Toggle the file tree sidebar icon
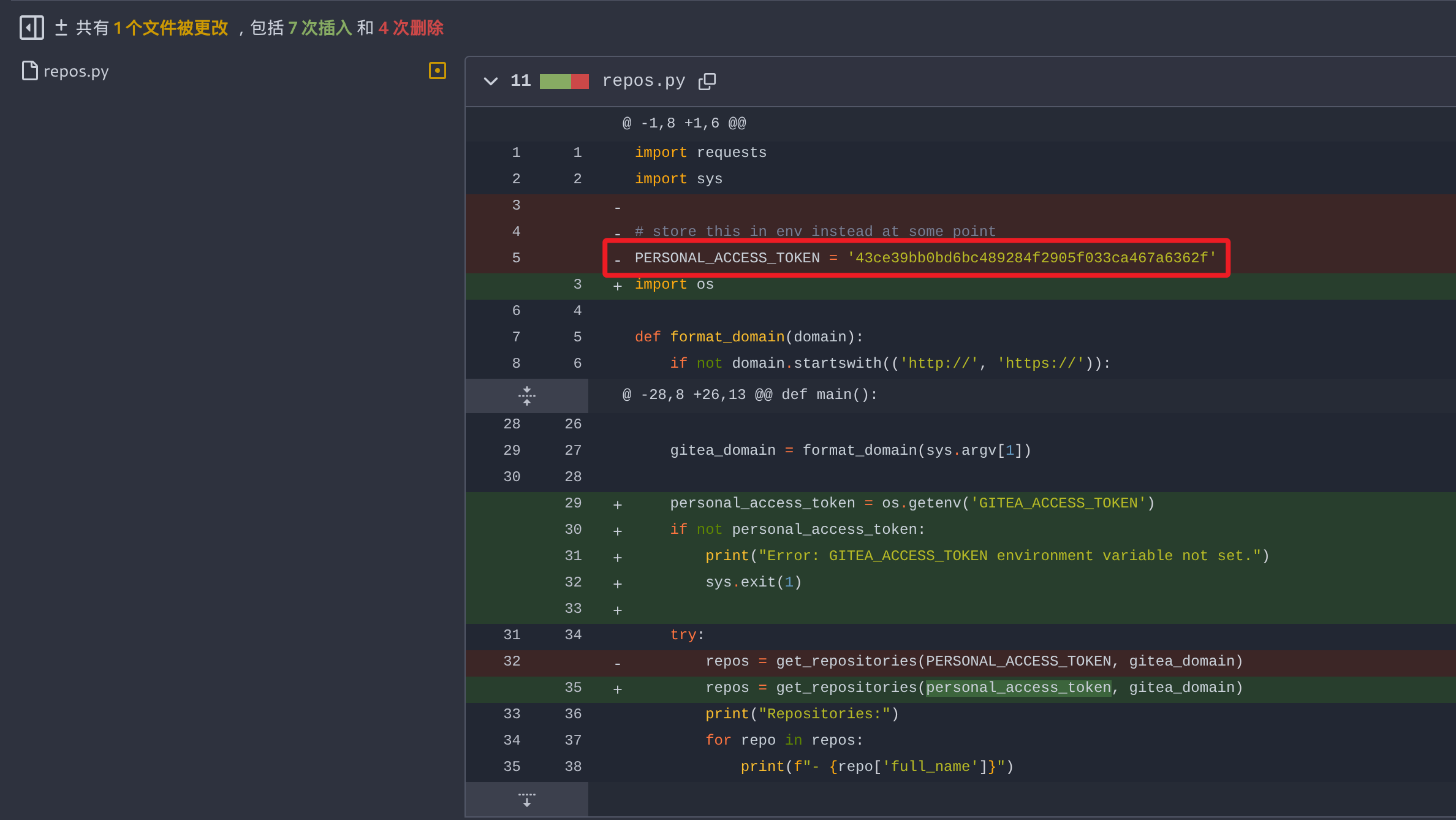1456x820 pixels. (x=31, y=28)
